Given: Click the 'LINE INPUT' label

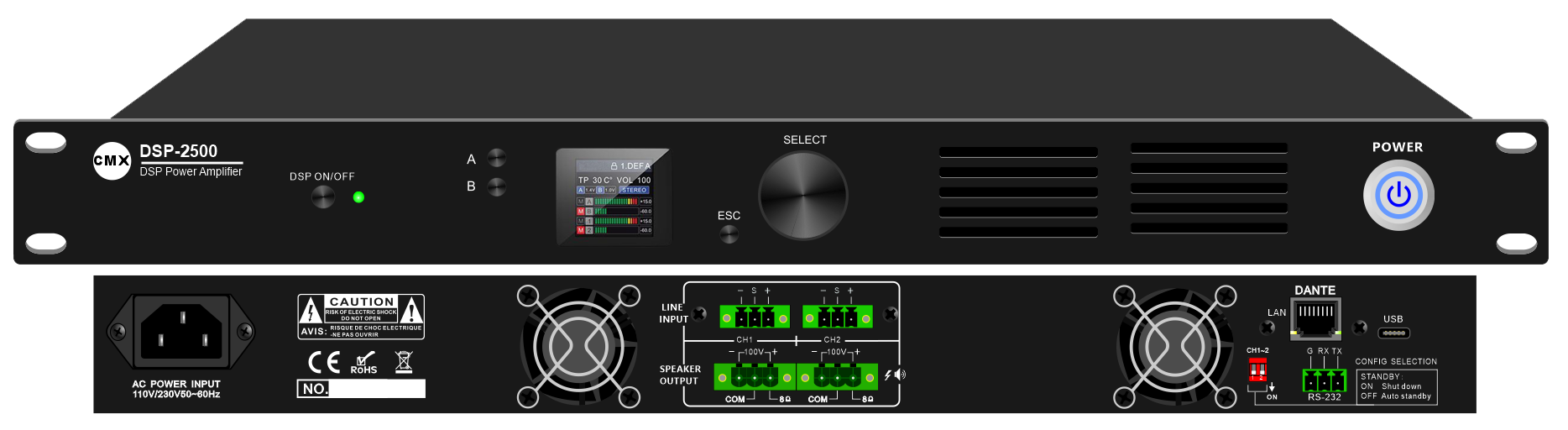Looking at the screenshot, I should point(673,313).
